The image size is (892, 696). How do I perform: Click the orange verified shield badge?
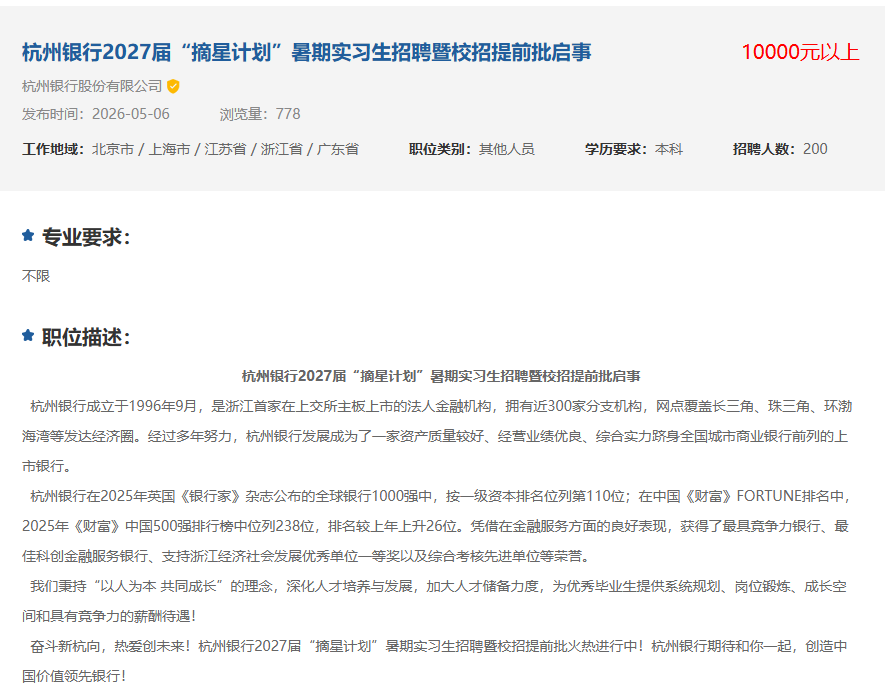pyautogui.click(x=173, y=87)
